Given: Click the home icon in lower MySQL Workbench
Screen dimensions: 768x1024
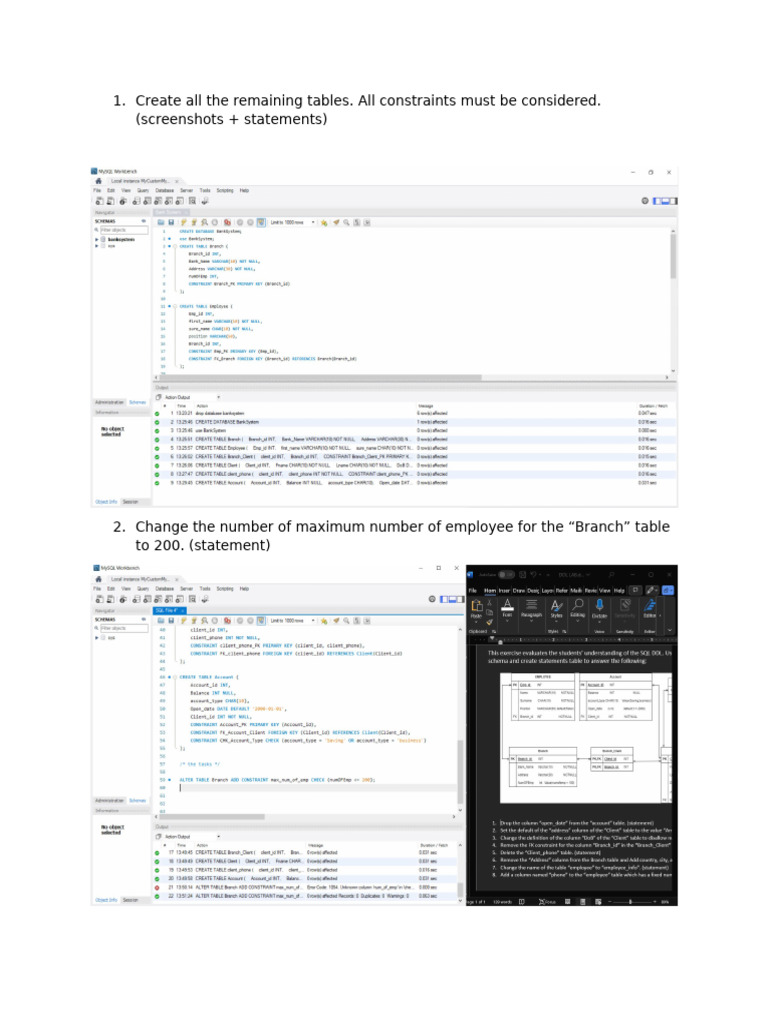Looking at the screenshot, I should (99, 578).
